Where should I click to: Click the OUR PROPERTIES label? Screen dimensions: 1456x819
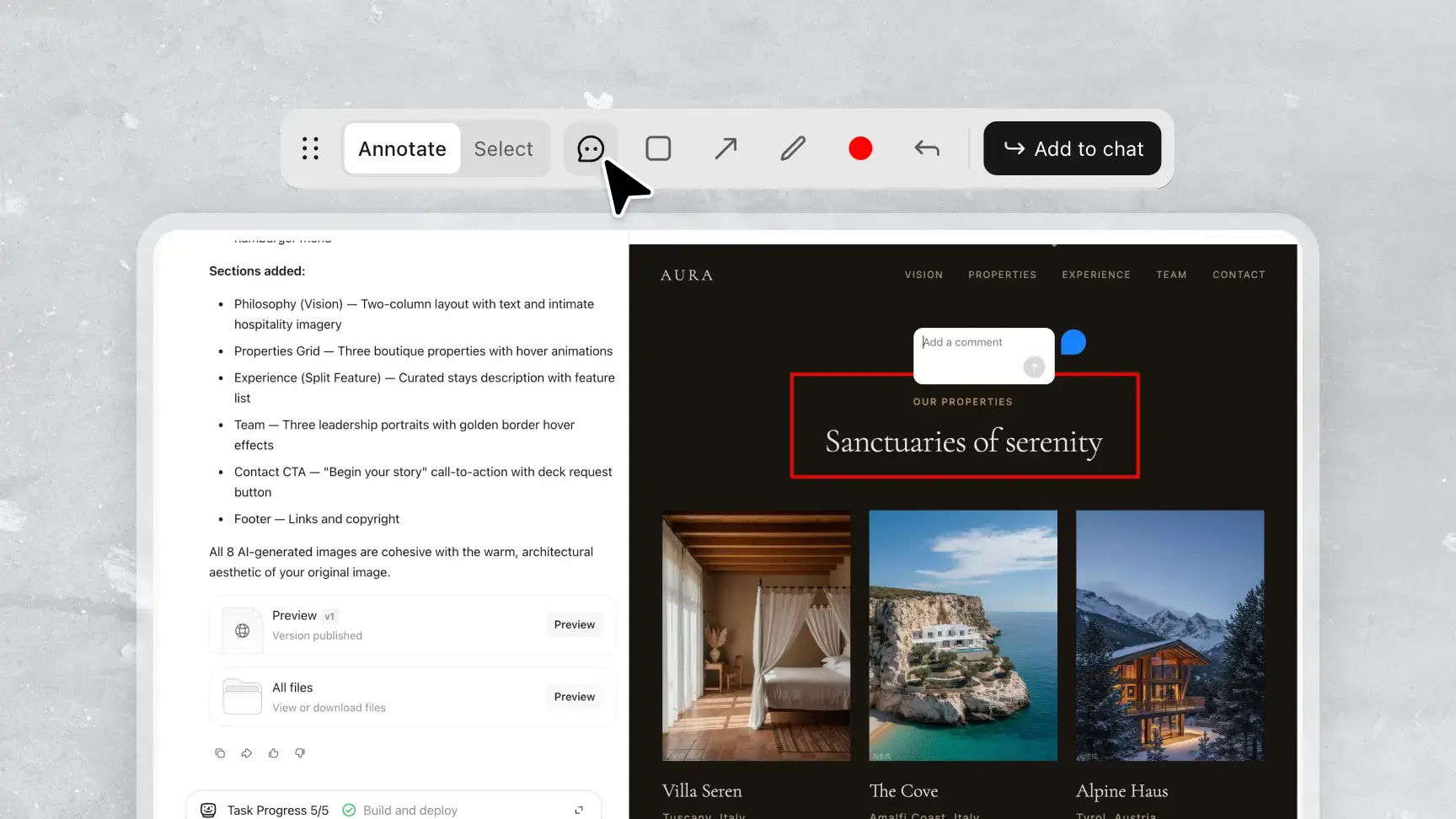[x=963, y=402]
